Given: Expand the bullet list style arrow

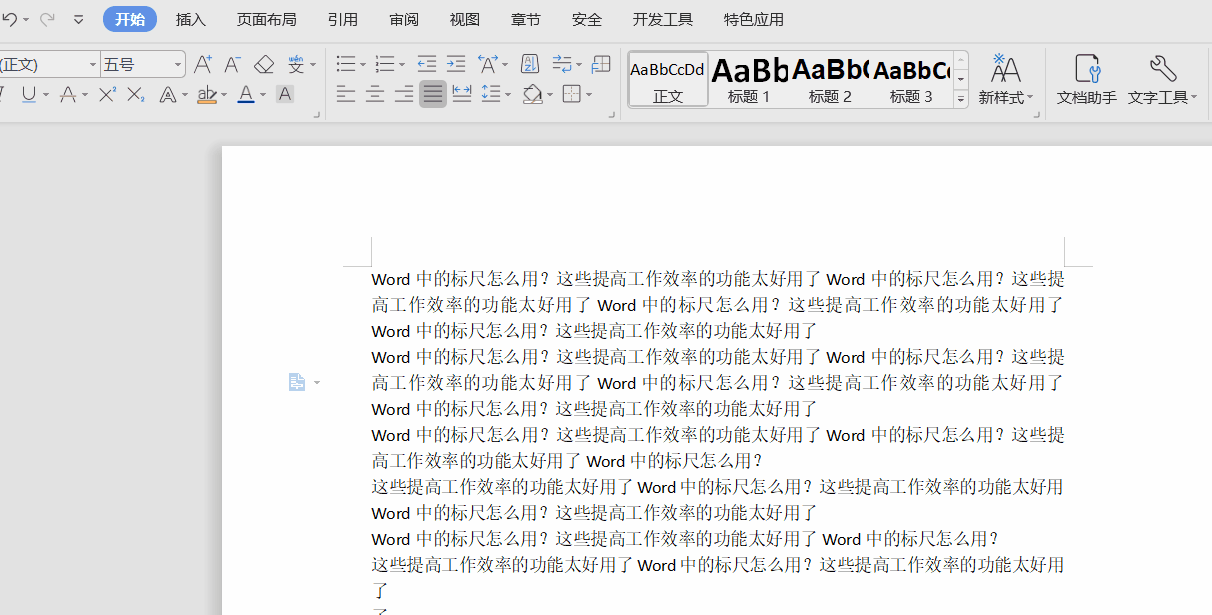Looking at the screenshot, I should tap(363, 65).
